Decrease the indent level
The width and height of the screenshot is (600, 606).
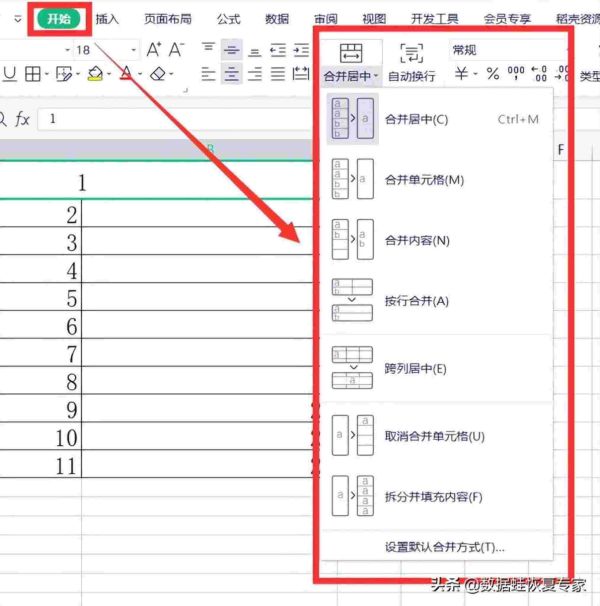pyautogui.click(x=278, y=49)
